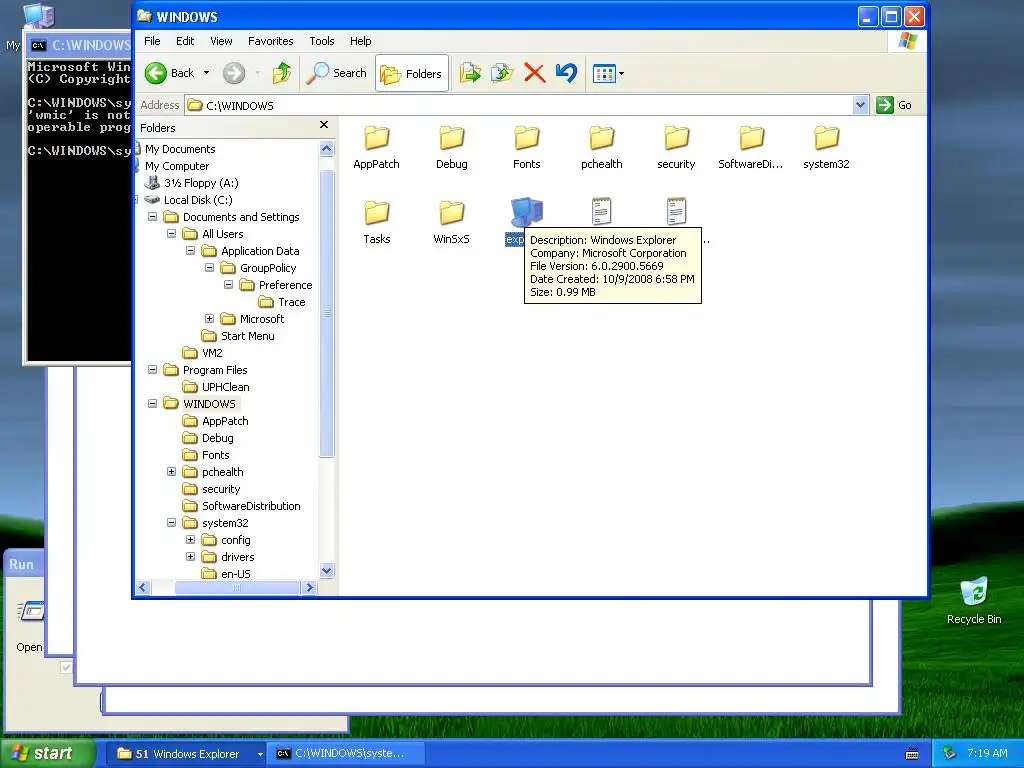Open the File menu

pos(152,41)
